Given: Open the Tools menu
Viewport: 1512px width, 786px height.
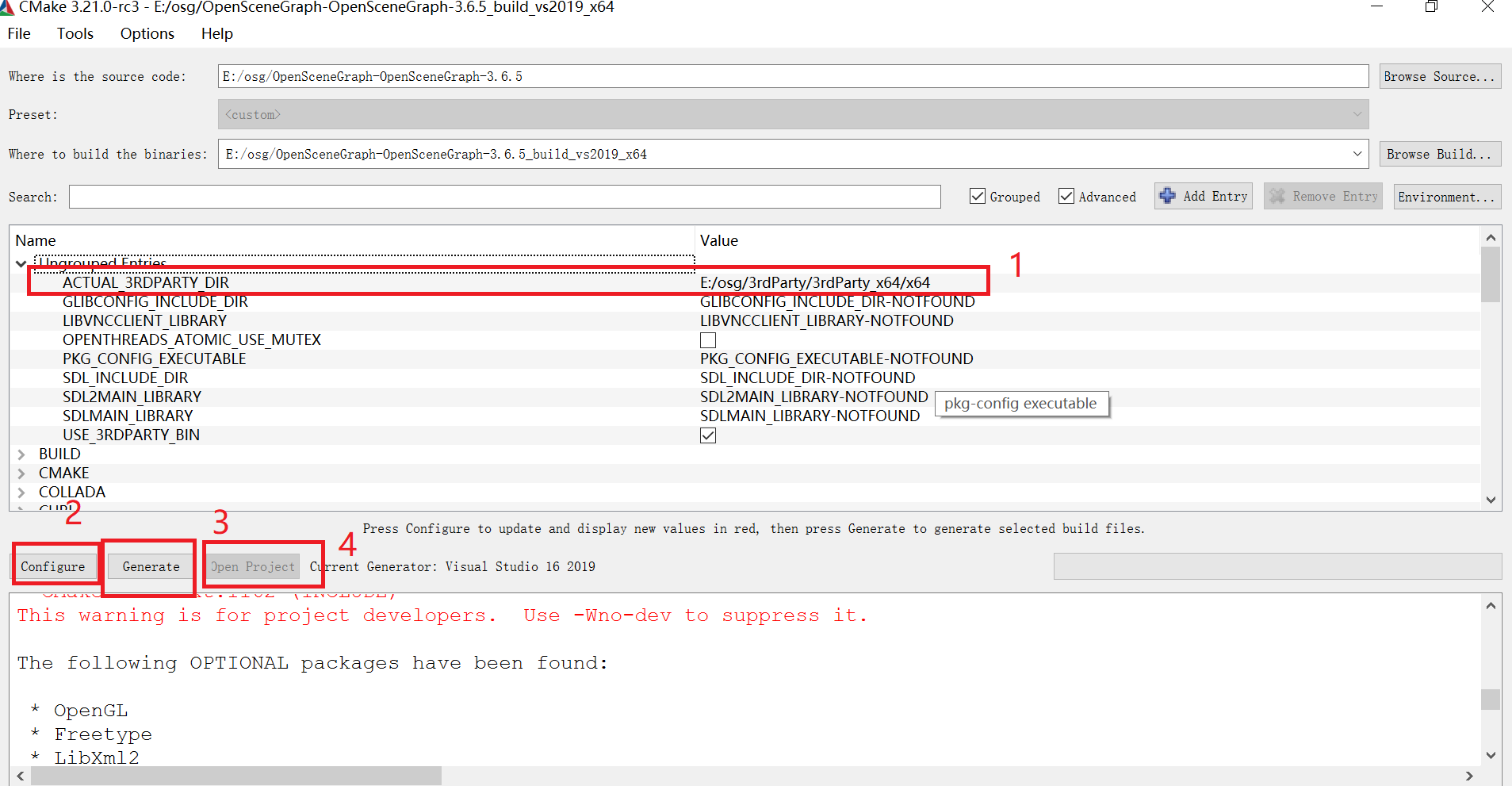Looking at the screenshot, I should click(x=75, y=33).
